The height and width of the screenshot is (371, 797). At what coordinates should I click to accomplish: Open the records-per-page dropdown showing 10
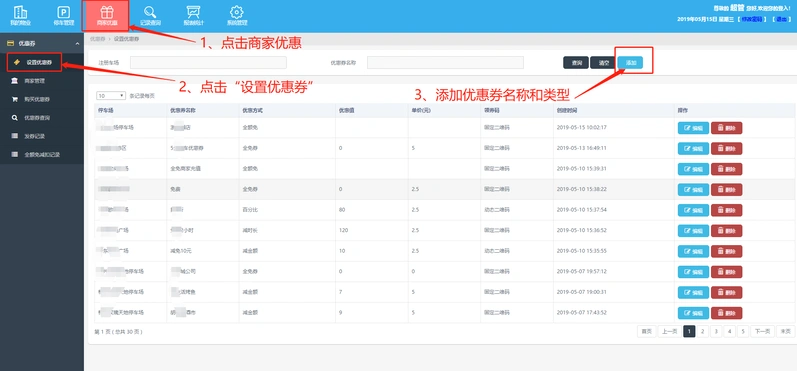pyautogui.click(x=111, y=96)
